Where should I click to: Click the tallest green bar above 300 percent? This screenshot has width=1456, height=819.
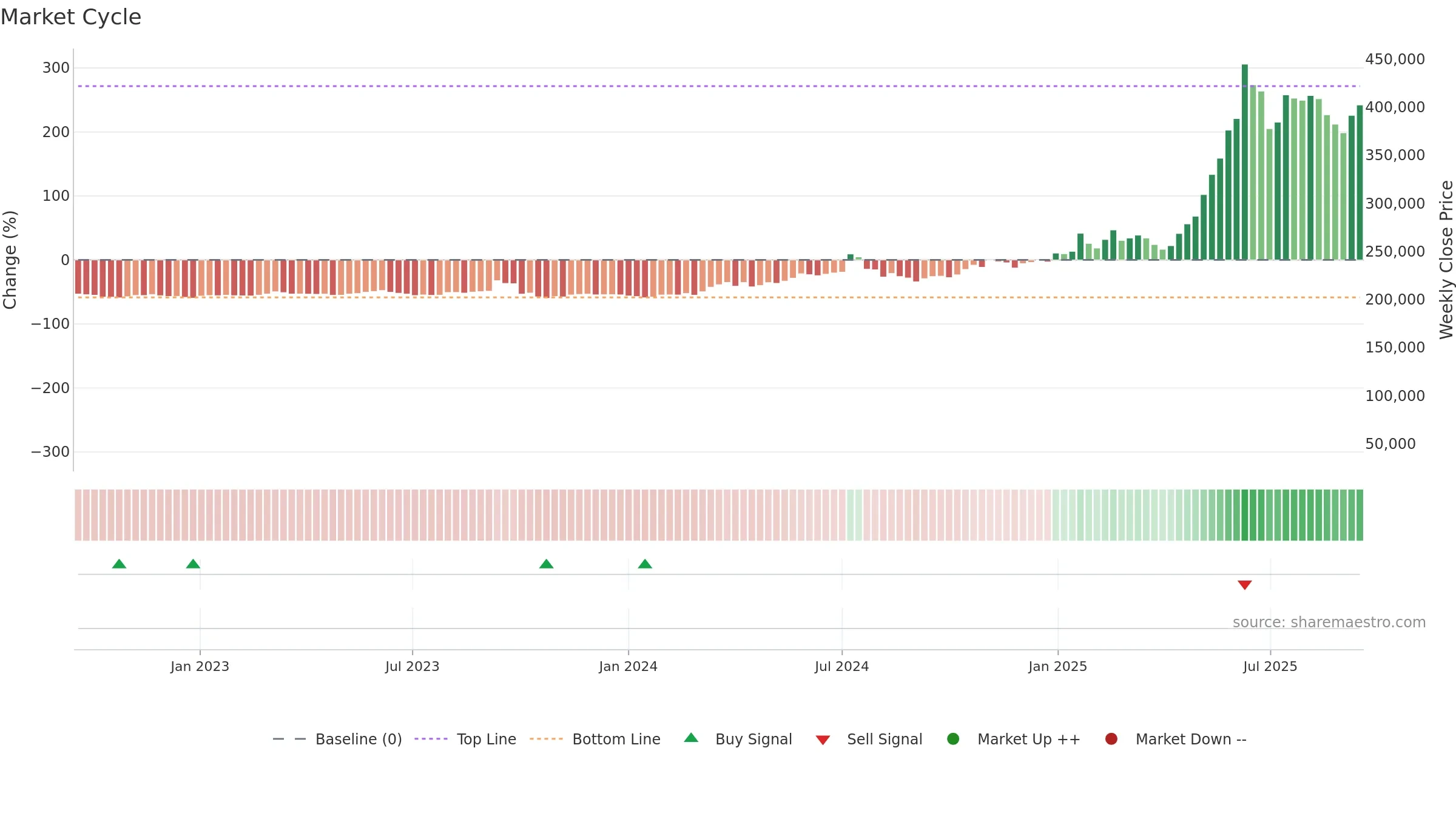click(1245, 162)
